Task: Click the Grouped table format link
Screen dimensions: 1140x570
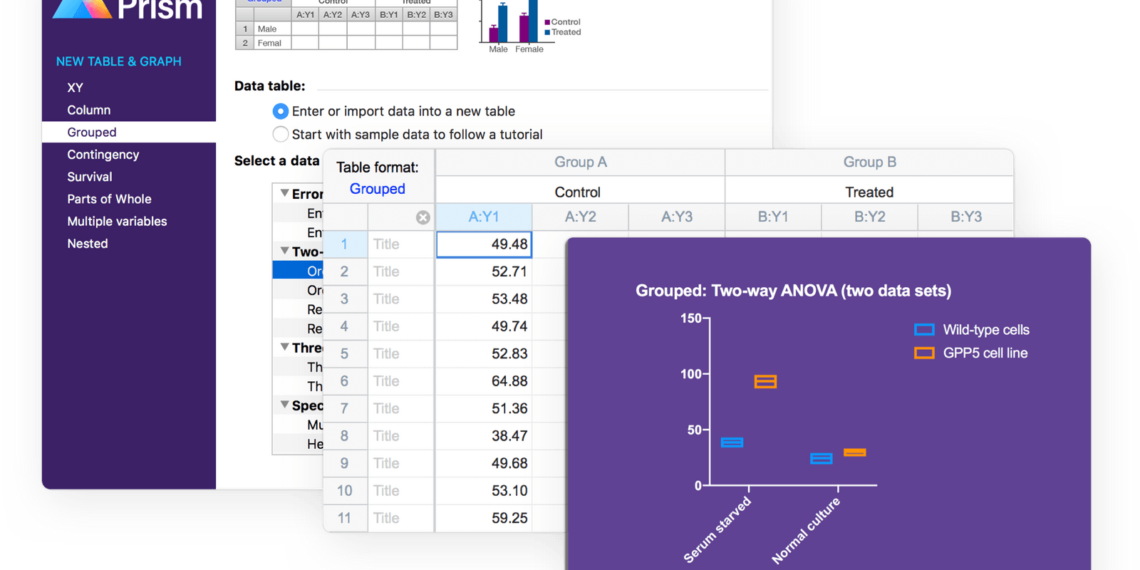Action: [377, 189]
